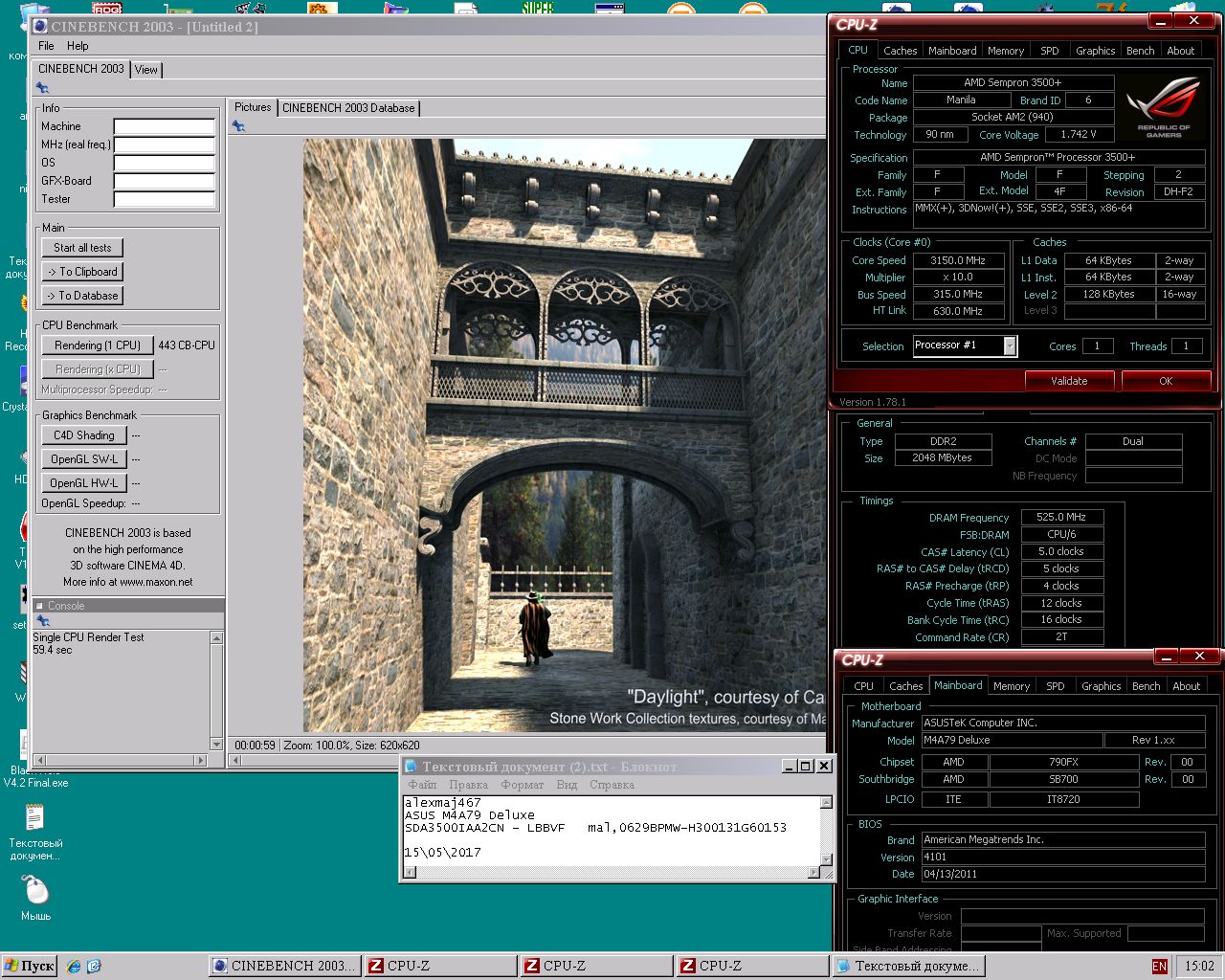Click the MHz (real freq.) input field

(164, 145)
